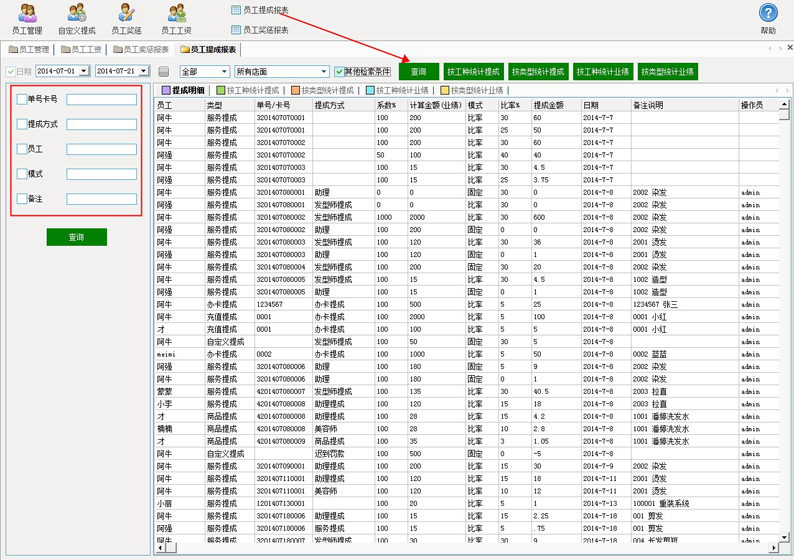Click the 帮助 help icon

(x=768, y=19)
